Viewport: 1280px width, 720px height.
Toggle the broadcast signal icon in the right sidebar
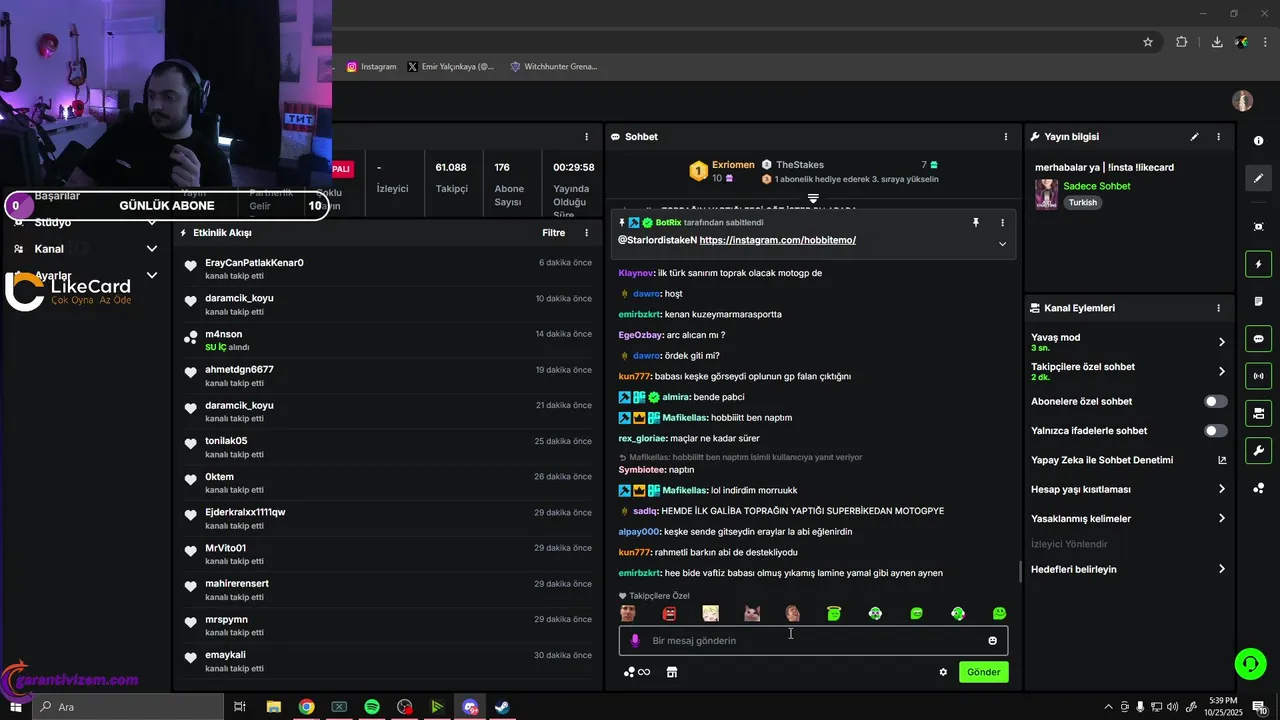pyautogui.click(x=1259, y=376)
